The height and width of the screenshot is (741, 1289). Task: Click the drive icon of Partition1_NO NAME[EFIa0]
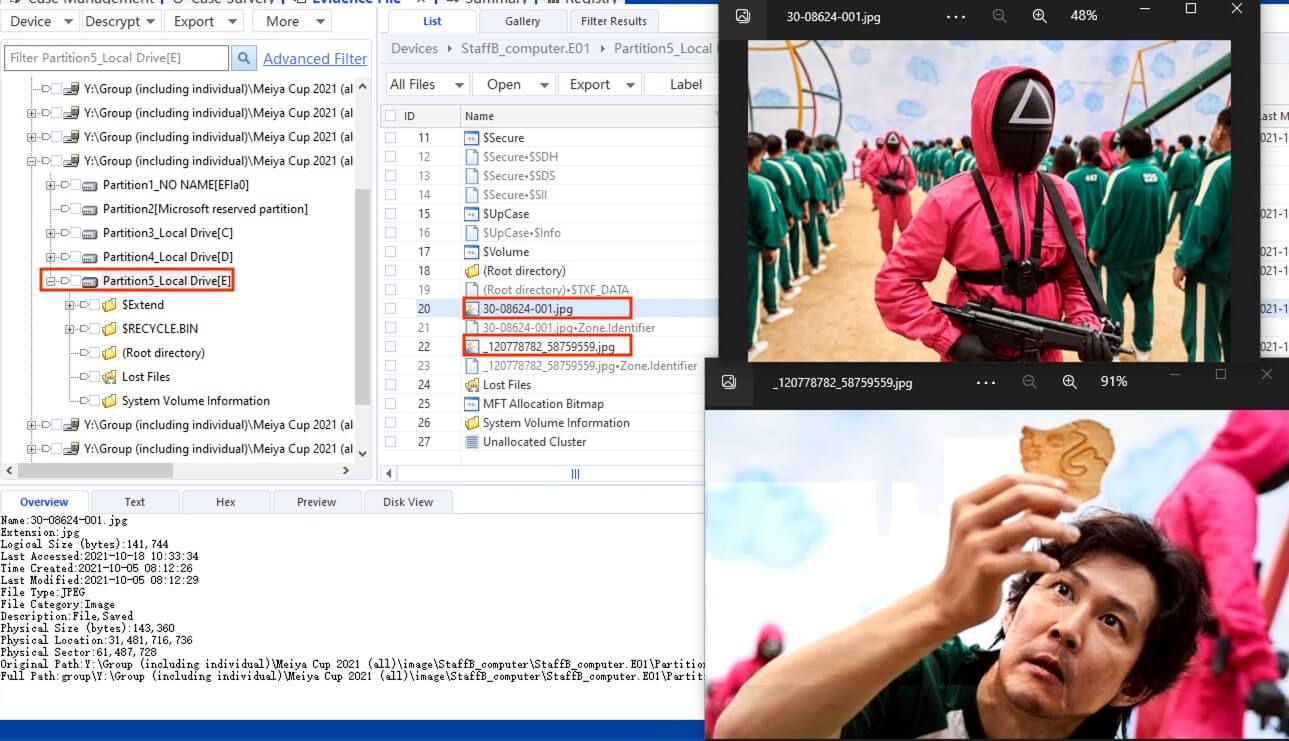[x=89, y=185]
